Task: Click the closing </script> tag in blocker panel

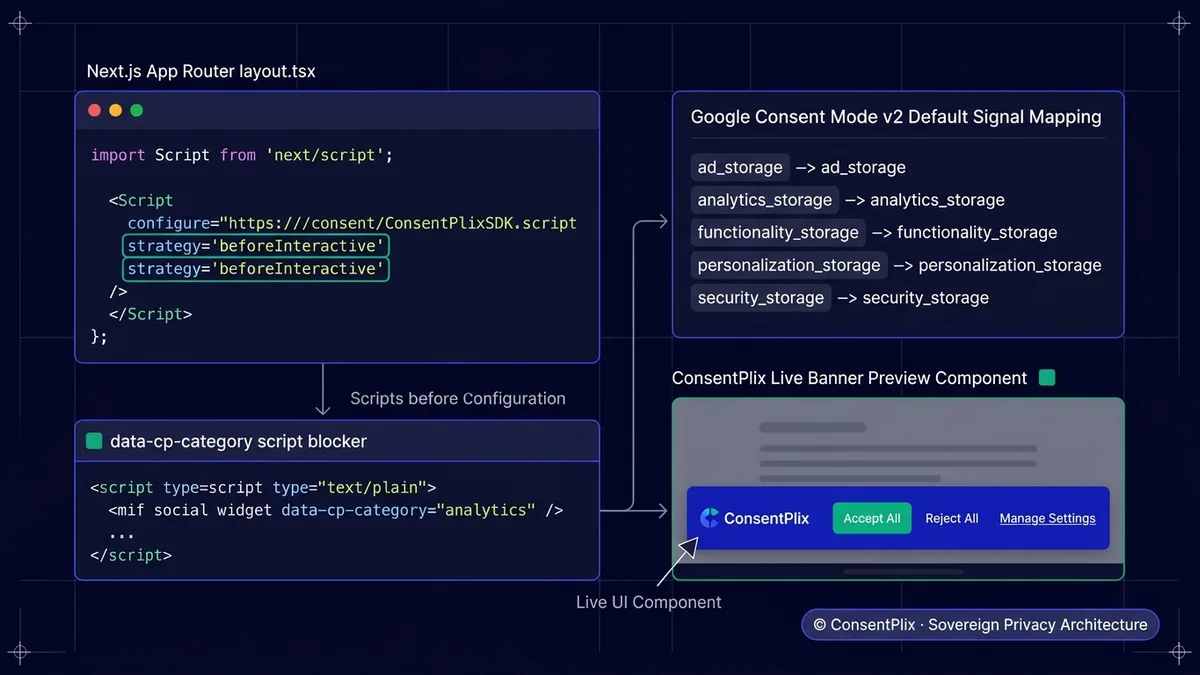Action: pos(131,555)
